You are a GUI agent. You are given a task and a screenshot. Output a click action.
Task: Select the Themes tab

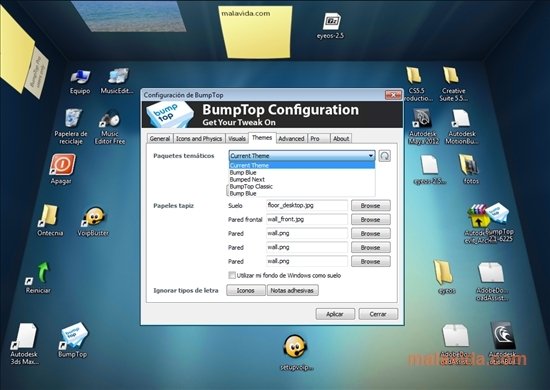262,137
